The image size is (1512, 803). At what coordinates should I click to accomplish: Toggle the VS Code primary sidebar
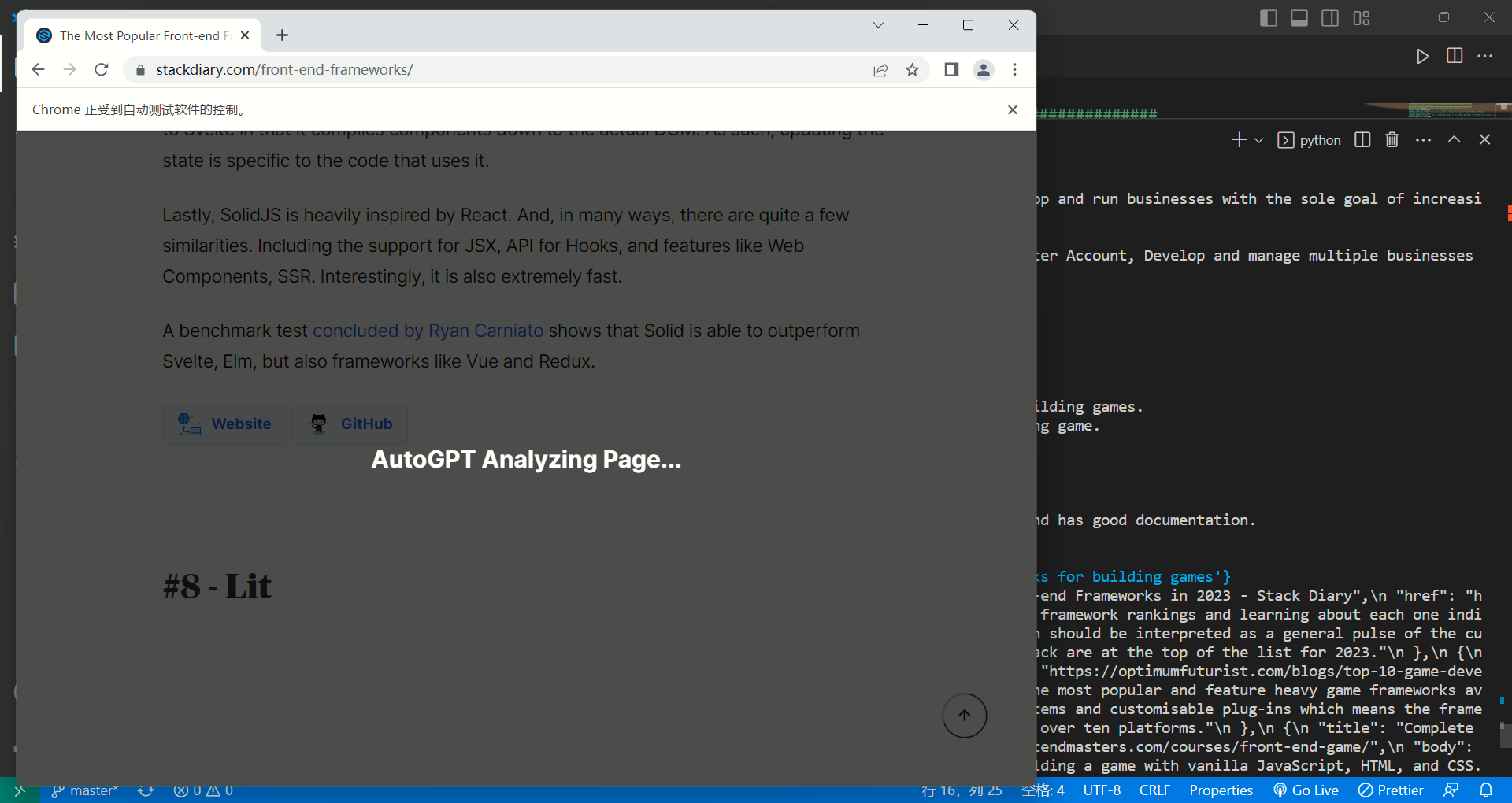(1268, 18)
